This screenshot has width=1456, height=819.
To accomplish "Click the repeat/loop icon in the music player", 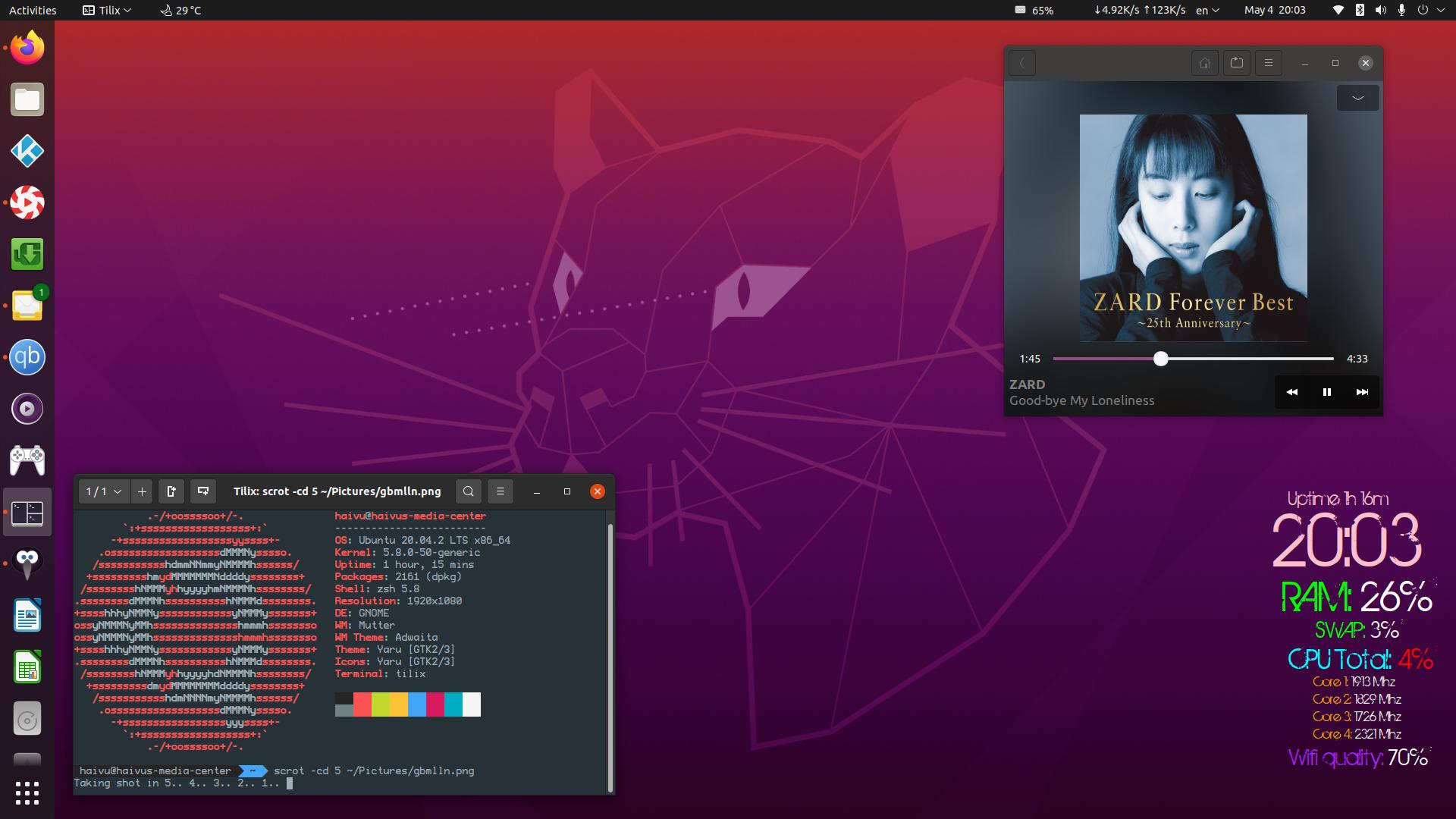I will (x=1237, y=63).
